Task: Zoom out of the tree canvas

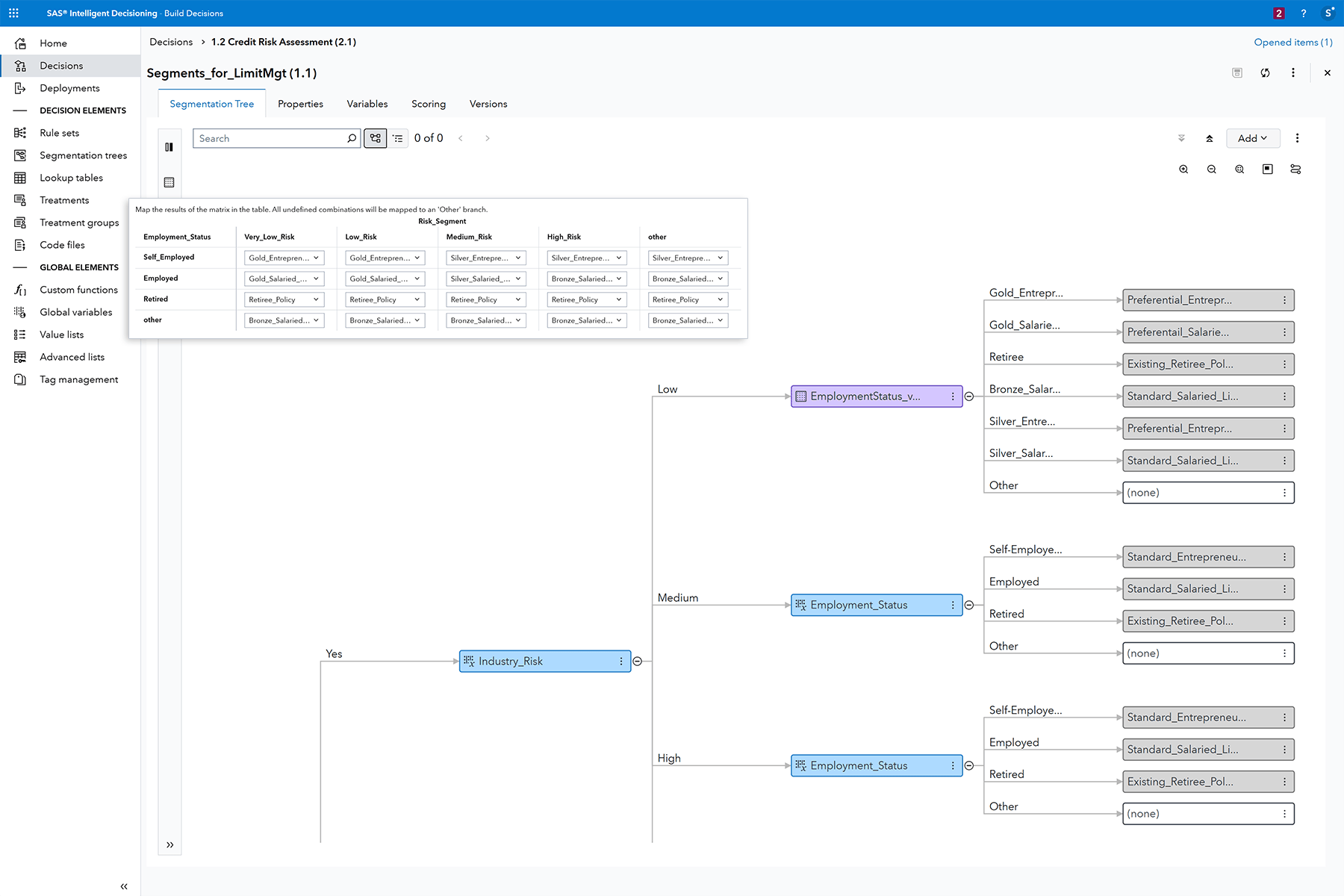Action: (x=1211, y=169)
